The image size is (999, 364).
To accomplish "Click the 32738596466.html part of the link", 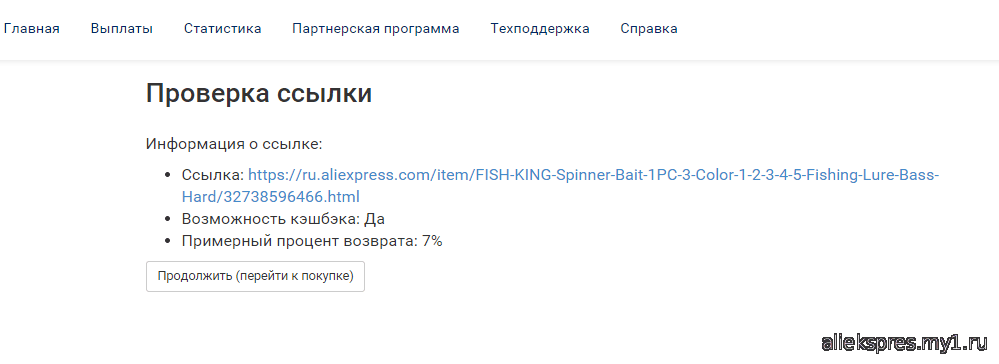I will coord(292,196).
